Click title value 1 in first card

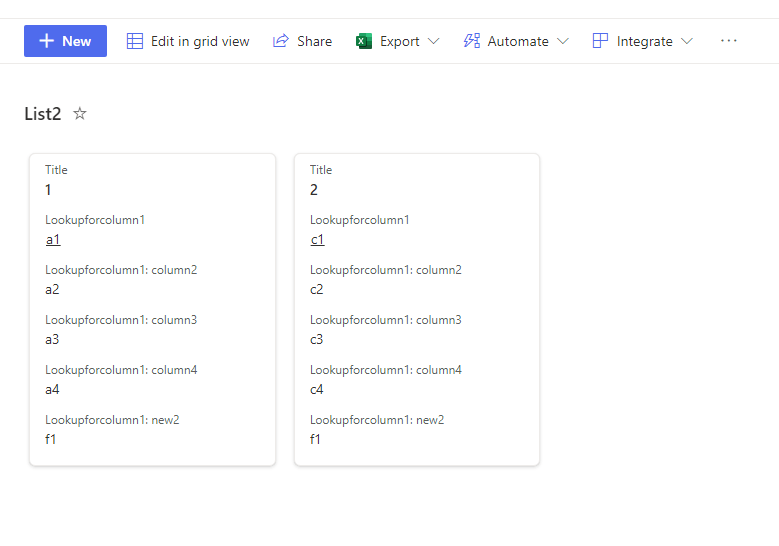click(x=48, y=190)
